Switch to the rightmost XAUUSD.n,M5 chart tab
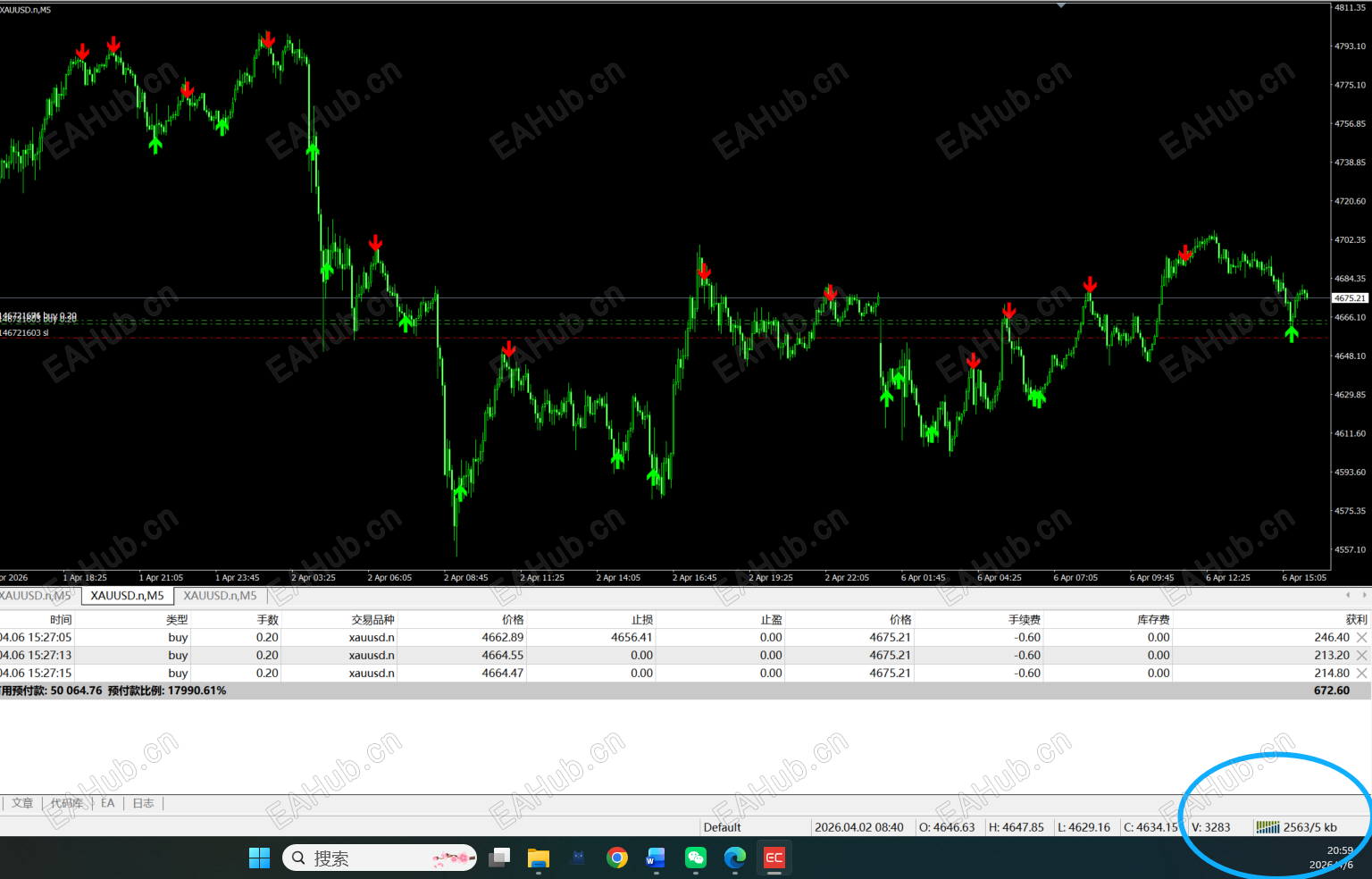 click(220, 596)
